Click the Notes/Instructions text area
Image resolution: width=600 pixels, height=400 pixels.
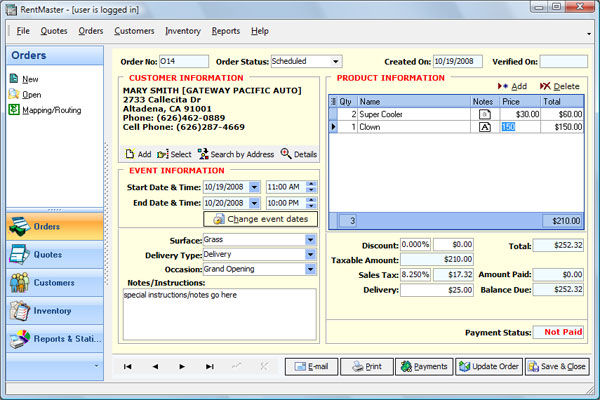pyautogui.click(x=218, y=315)
